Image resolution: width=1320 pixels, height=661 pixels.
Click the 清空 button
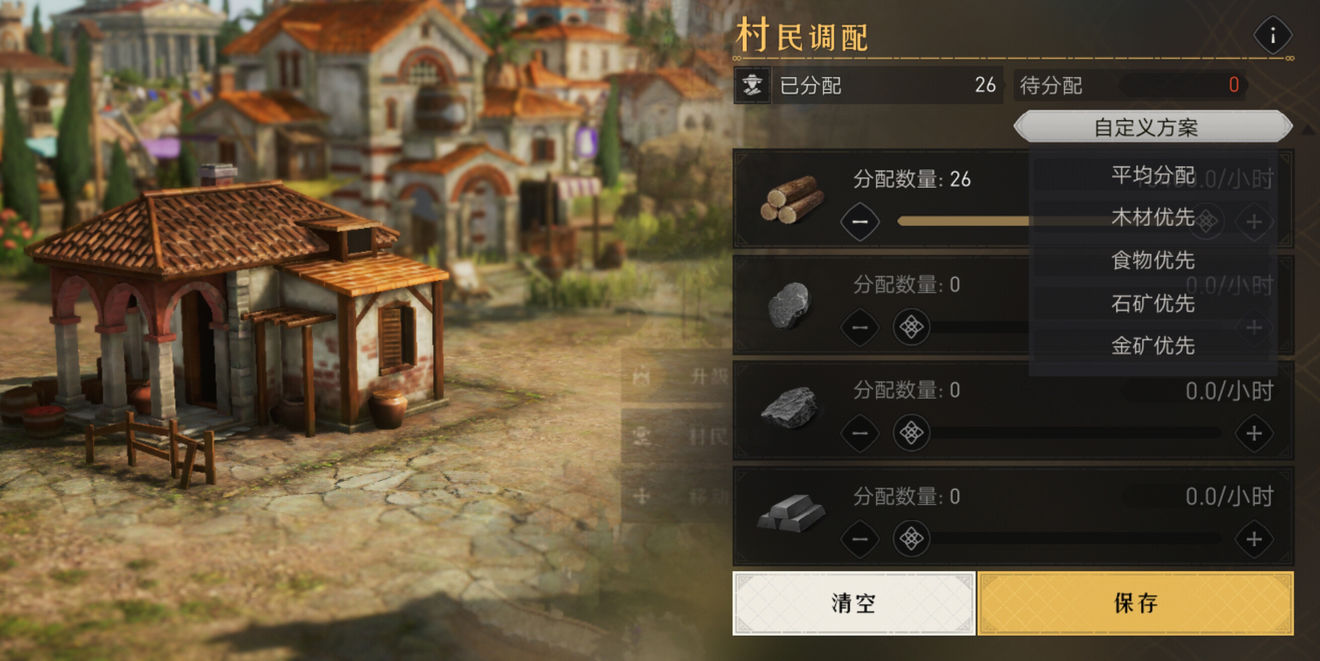click(x=854, y=603)
